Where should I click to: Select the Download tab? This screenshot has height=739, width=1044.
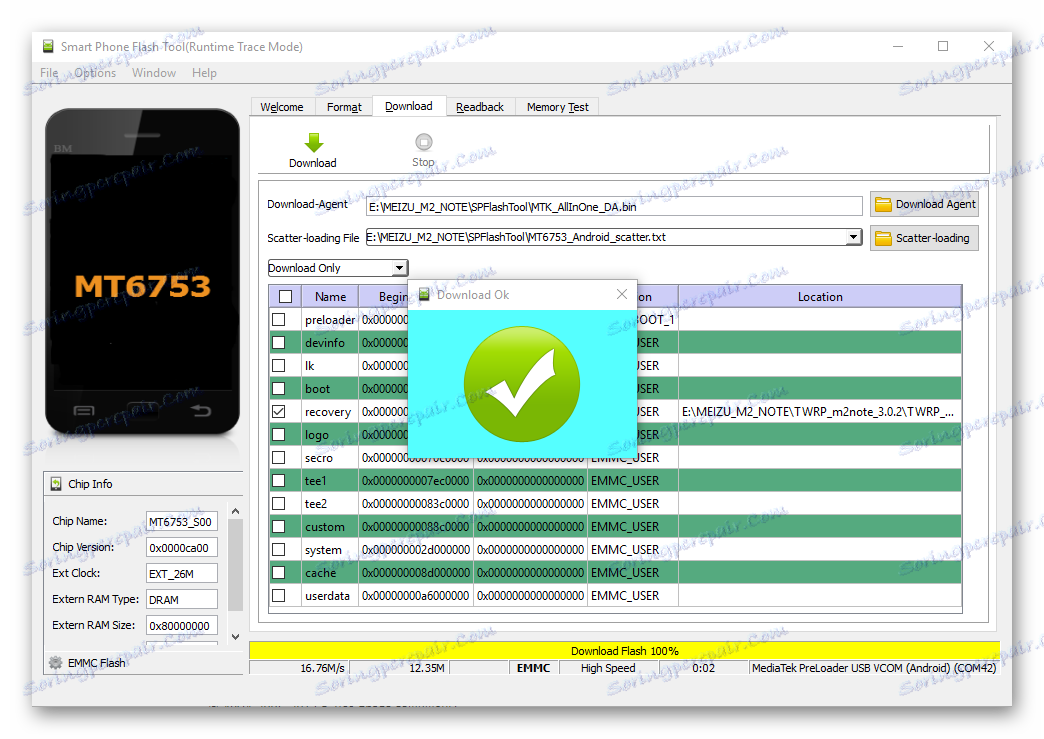point(409,106)
